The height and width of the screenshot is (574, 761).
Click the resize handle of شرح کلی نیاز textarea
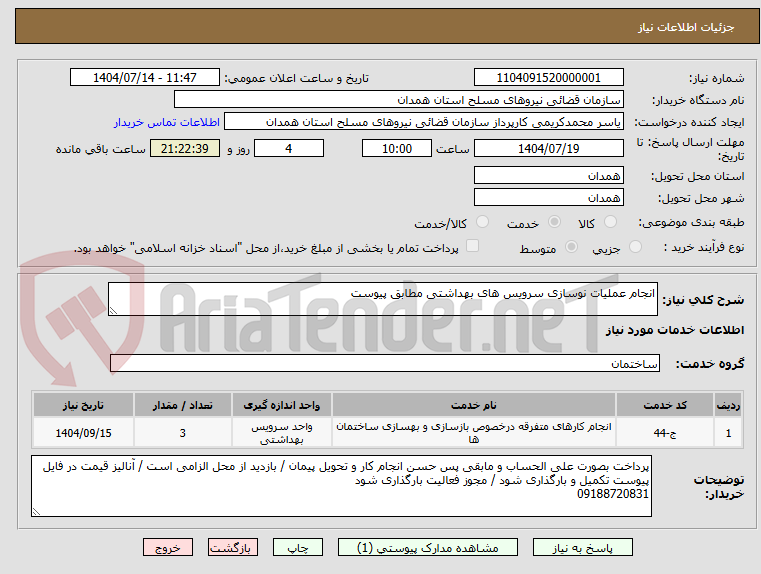click(113, 311)
